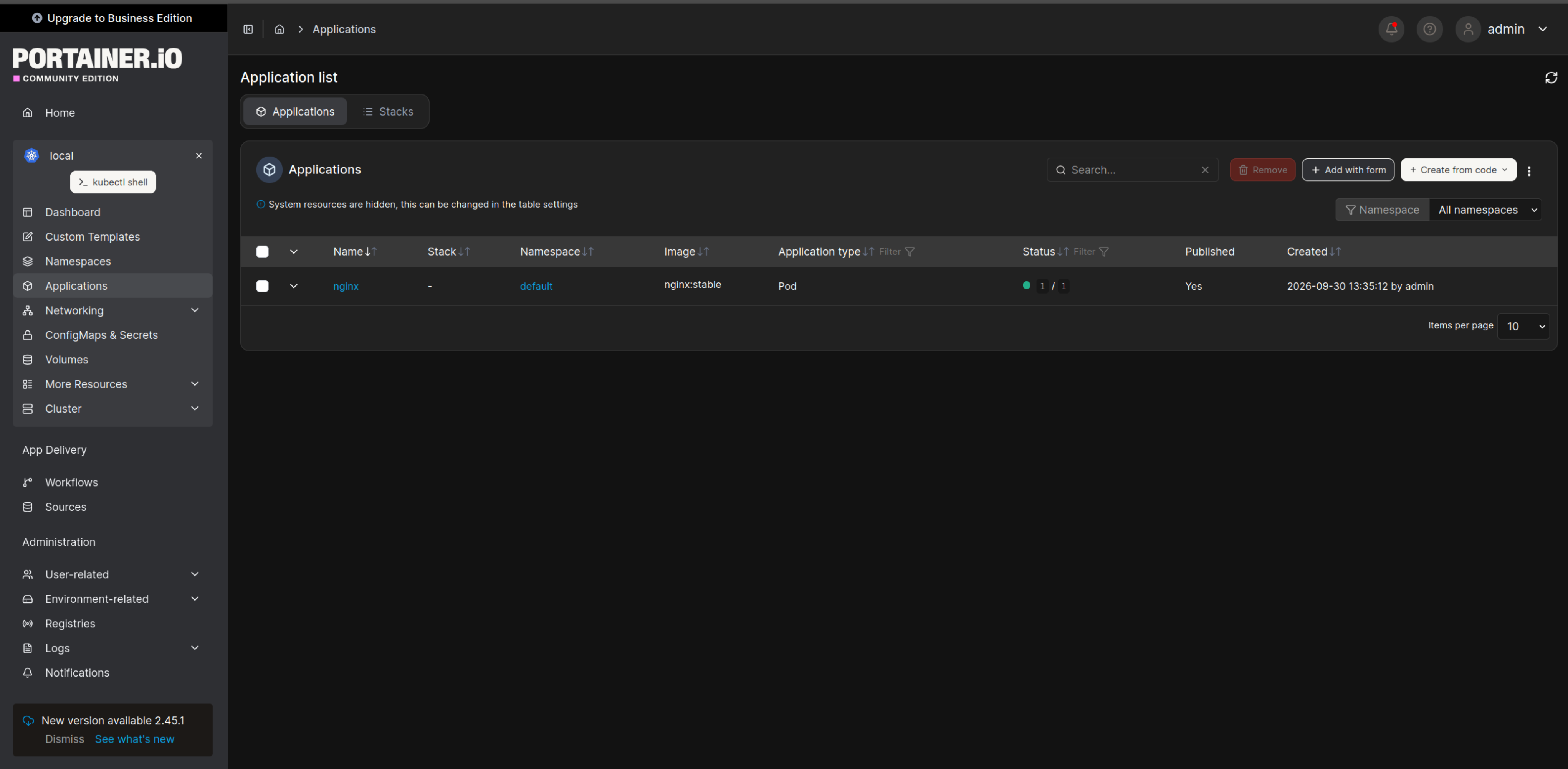Expand the nginx row details
This screenshot has width=1568, height=769.
(293, 286)
